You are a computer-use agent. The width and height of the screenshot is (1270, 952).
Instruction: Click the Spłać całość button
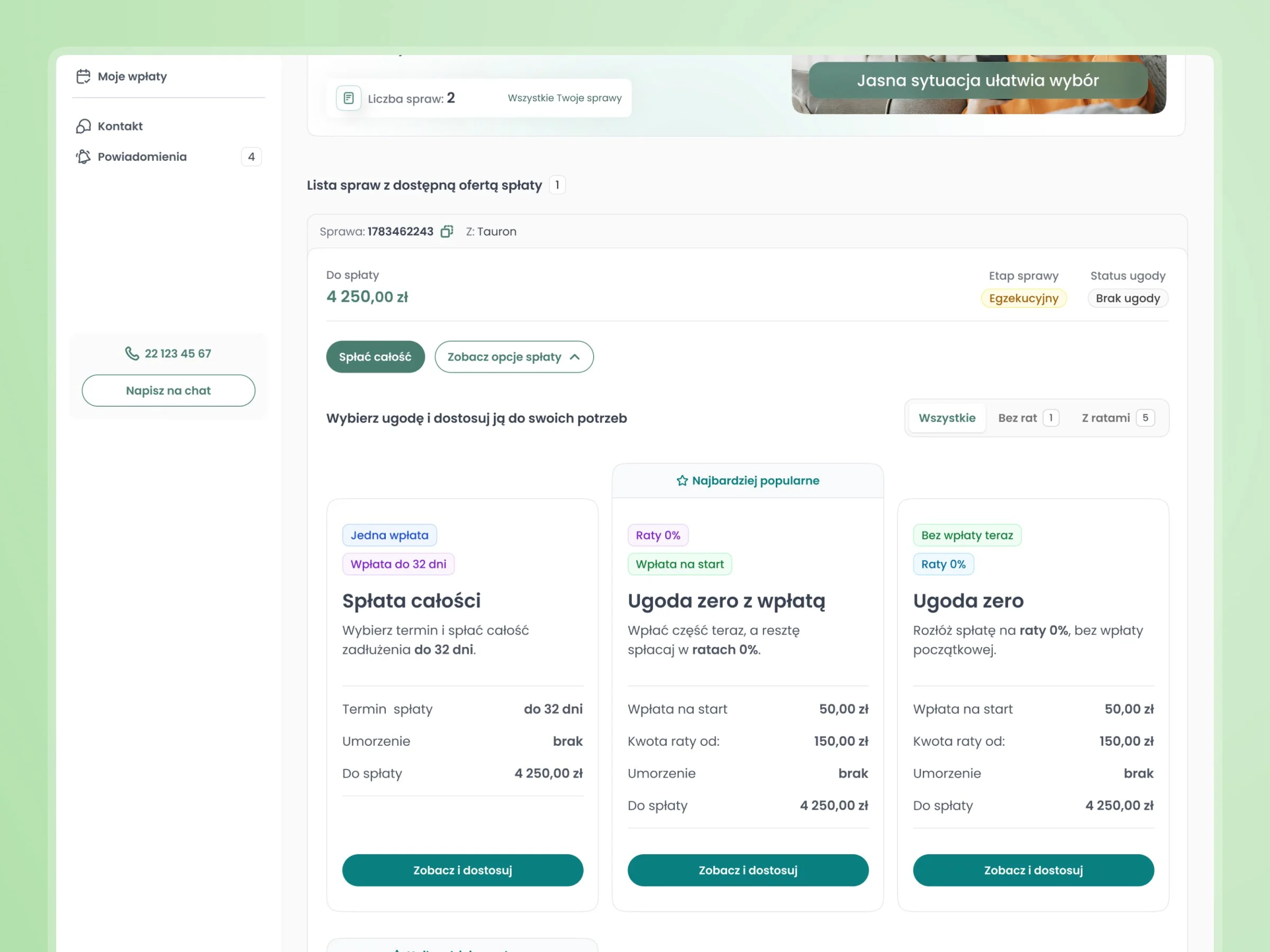pos(376,357)
